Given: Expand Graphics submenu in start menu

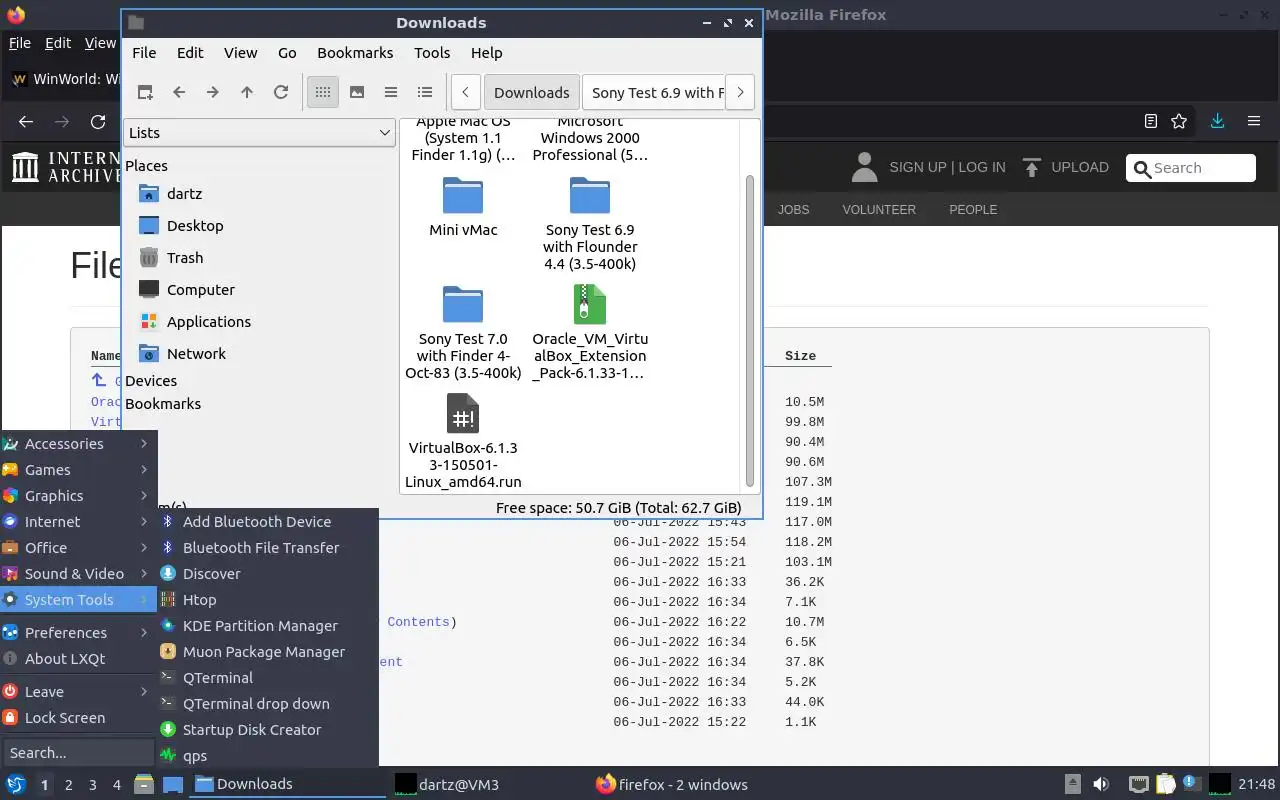Looking at the screenshot, I should pos(78,495).
